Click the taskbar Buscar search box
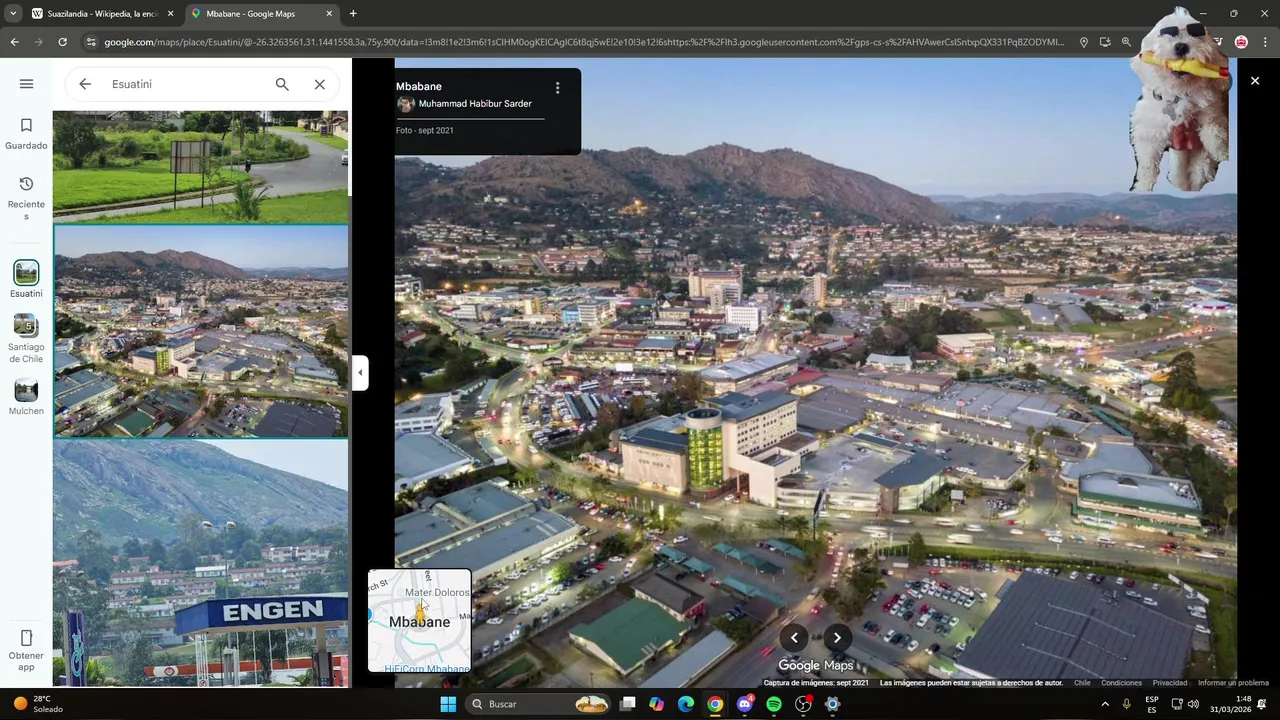1280x720 pixels. (540, 704)
